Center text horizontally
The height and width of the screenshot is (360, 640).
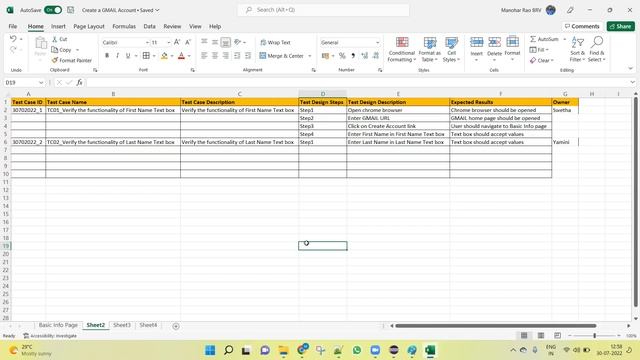215,56
